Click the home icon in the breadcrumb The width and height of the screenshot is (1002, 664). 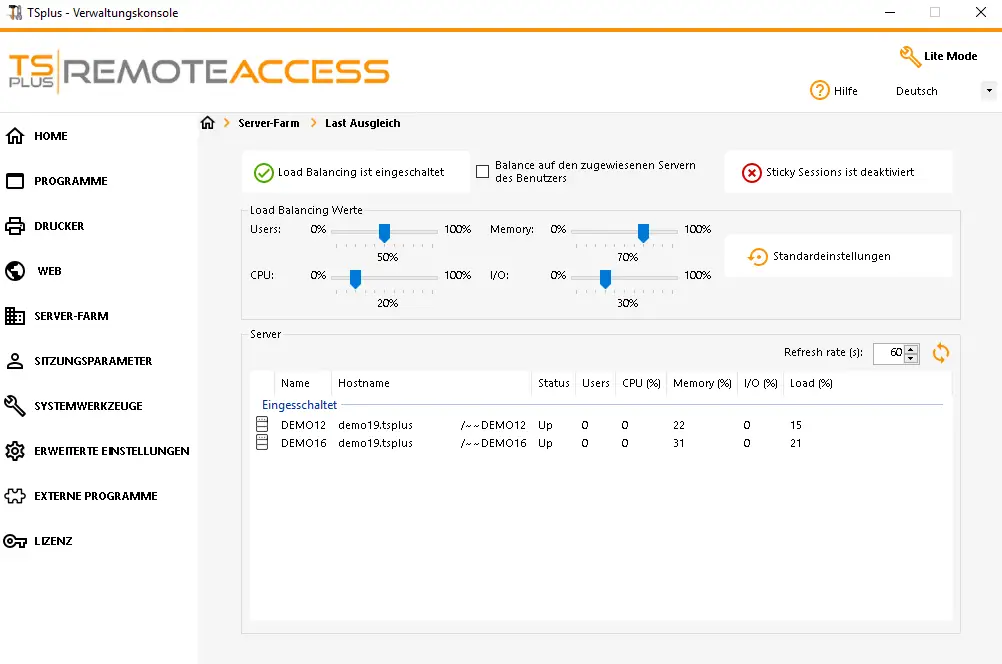click(x=208, y=123)
